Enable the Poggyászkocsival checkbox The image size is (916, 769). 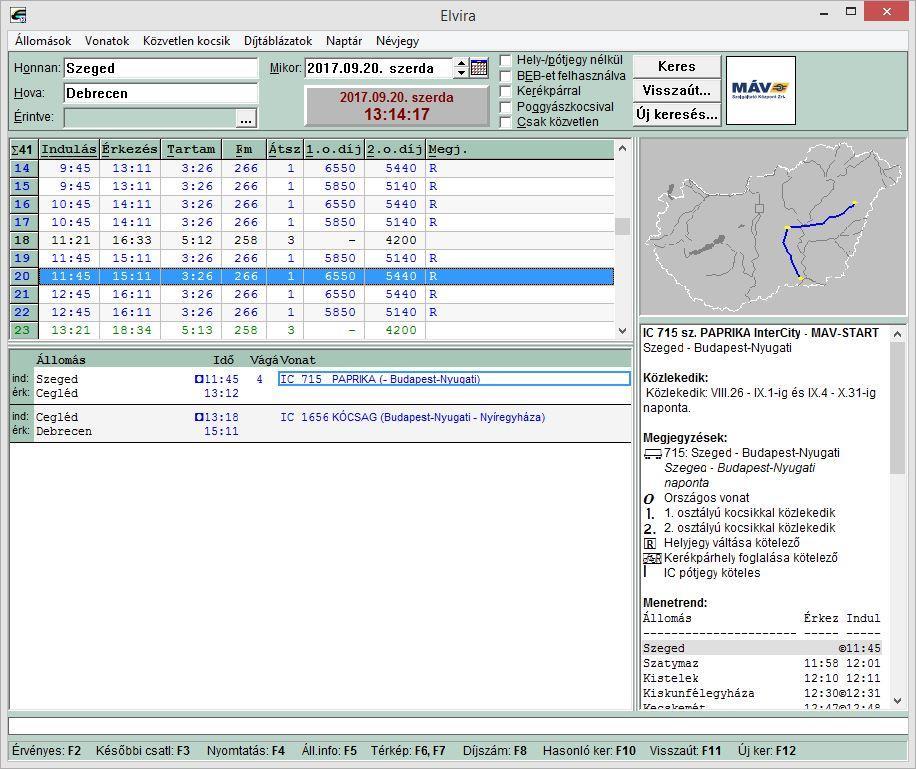pos(505,107)
